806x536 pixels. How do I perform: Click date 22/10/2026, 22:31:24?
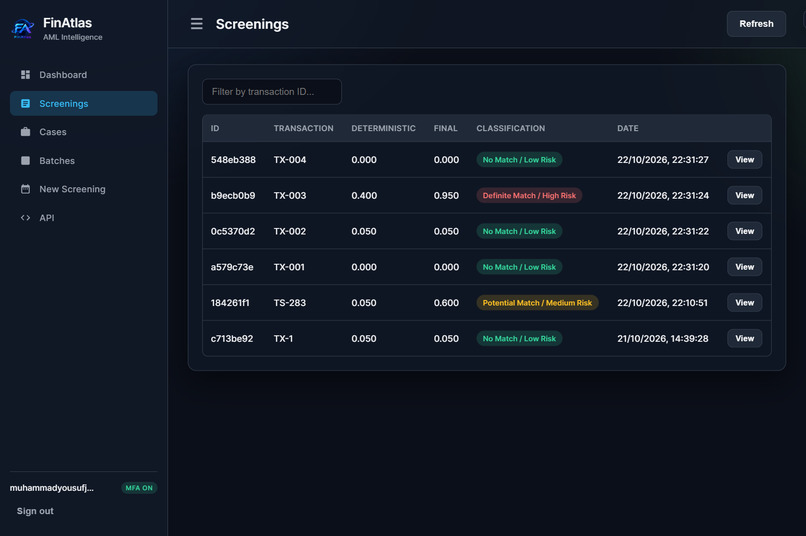pyautogui.click(x=663, y=195)
